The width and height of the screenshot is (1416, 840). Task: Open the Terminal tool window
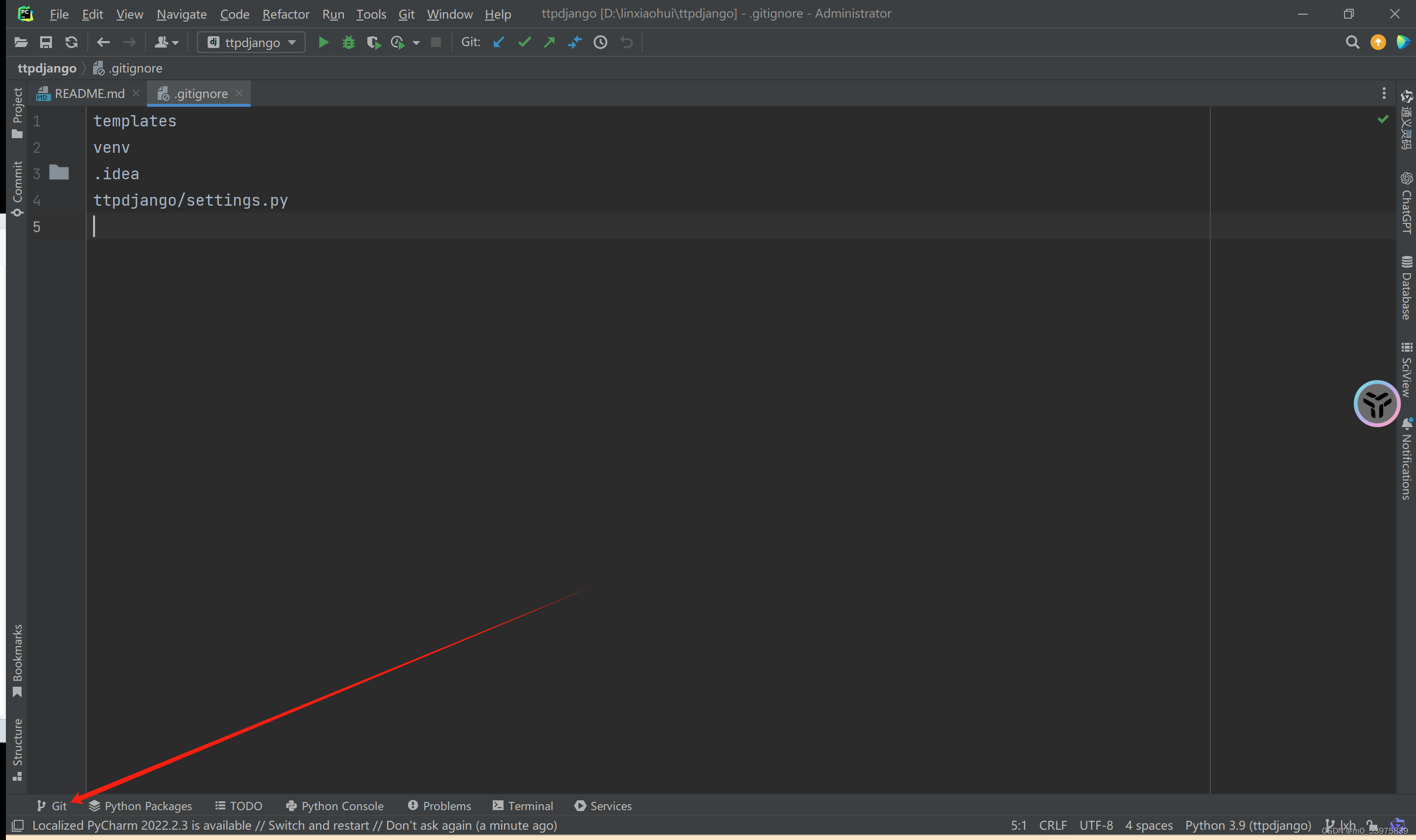[x=523, y=806]
